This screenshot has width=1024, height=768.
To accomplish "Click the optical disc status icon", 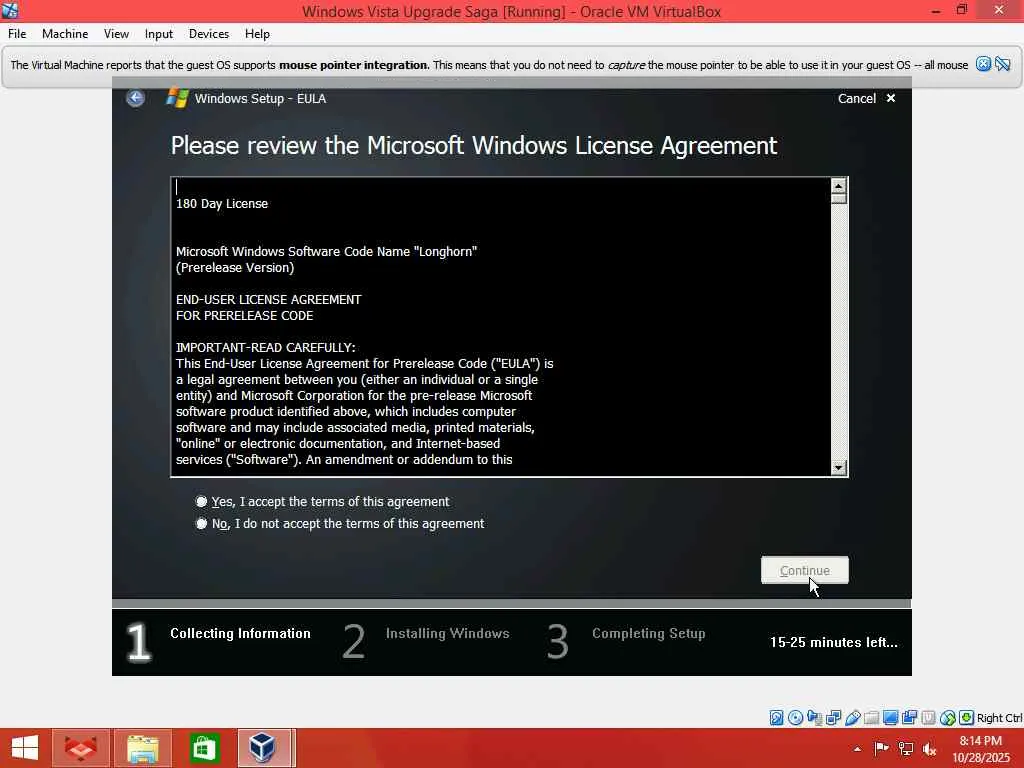I will (x=795, y=718).
